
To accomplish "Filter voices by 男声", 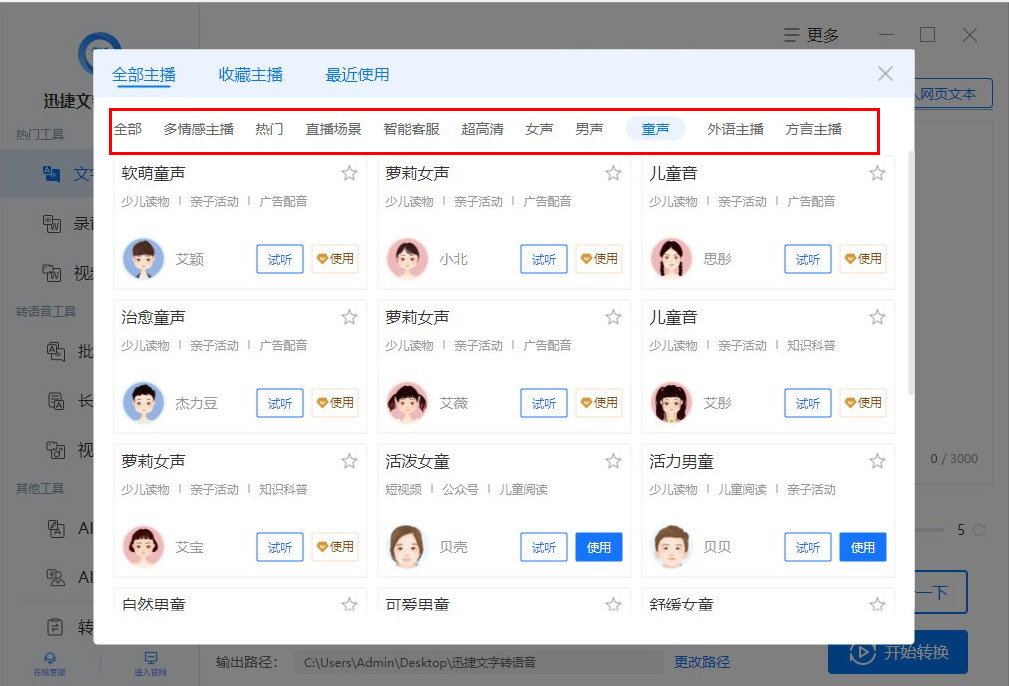I will [589, 129].
